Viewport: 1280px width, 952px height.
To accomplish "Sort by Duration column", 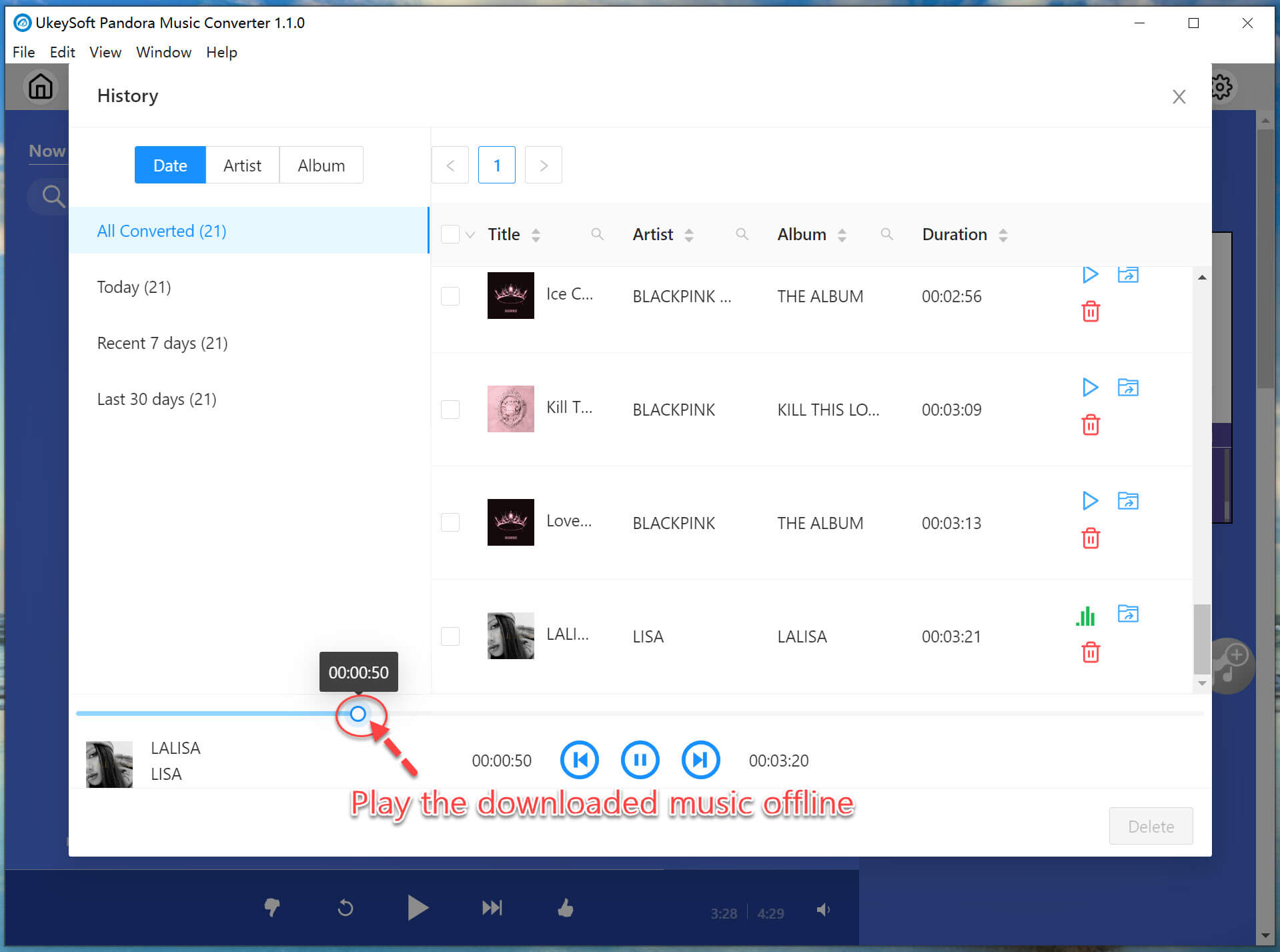I will [1003, 235].
